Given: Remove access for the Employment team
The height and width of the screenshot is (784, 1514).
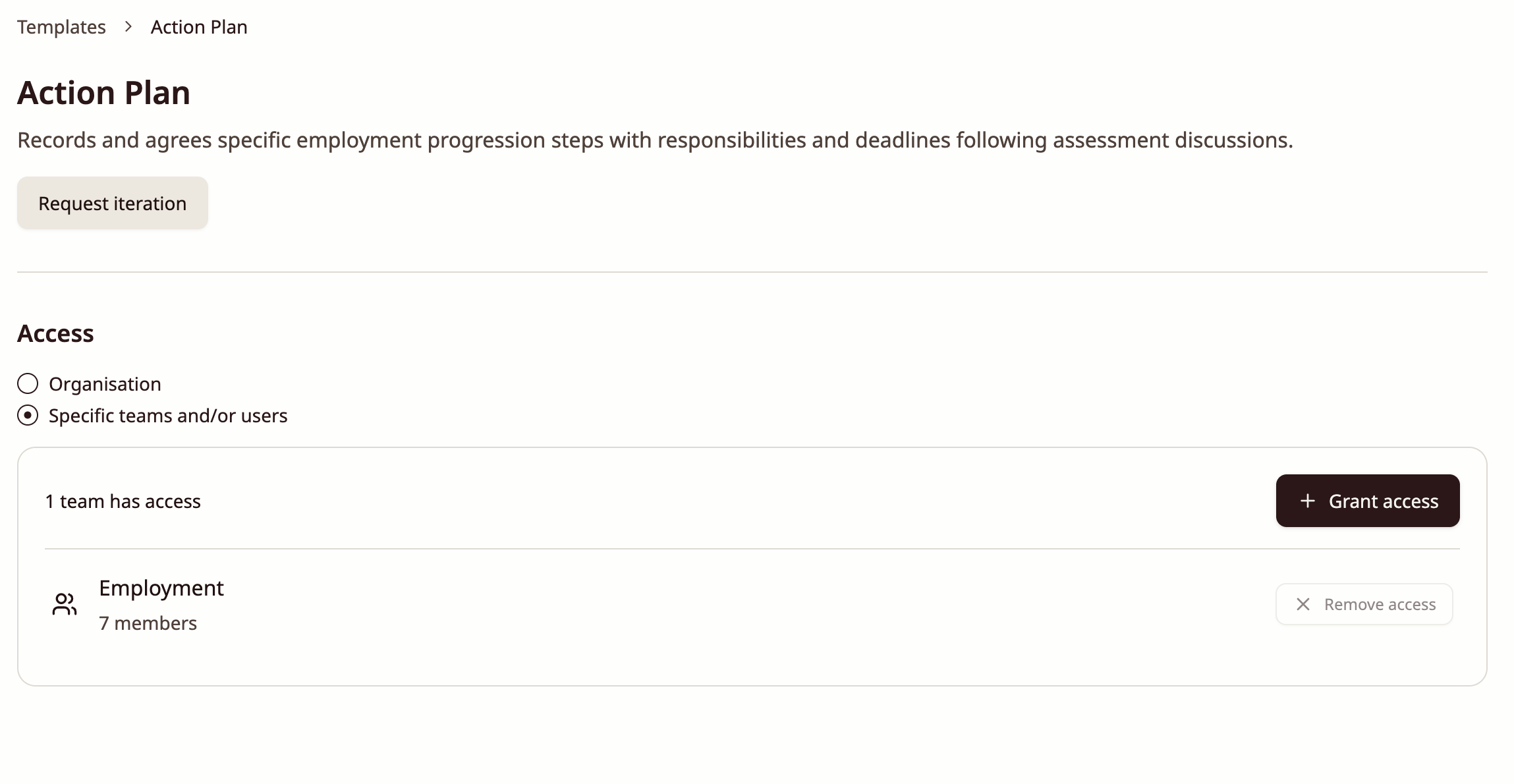Looking at the screenshot, I should click(x=1364, y=604).
